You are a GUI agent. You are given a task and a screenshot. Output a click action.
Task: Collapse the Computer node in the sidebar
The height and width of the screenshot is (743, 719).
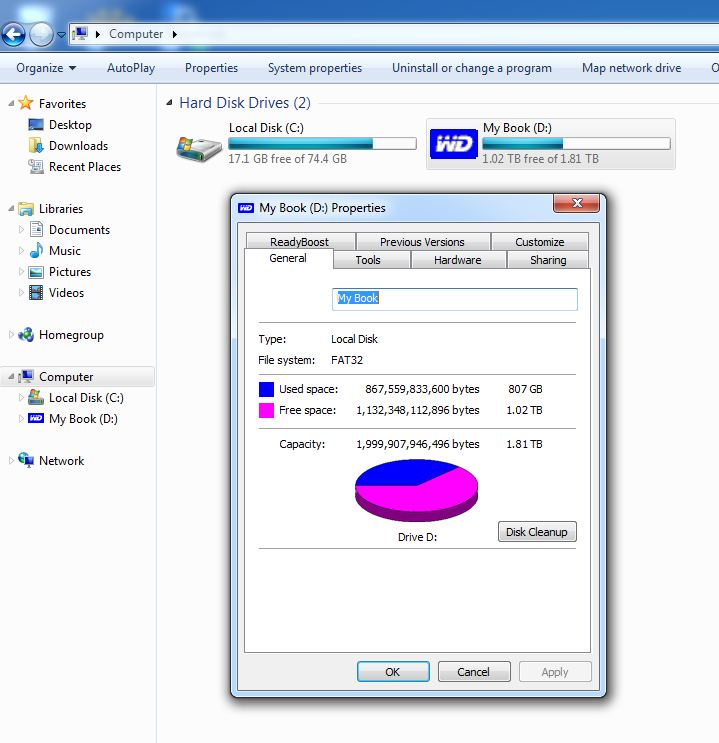click(x=11, y=377)
